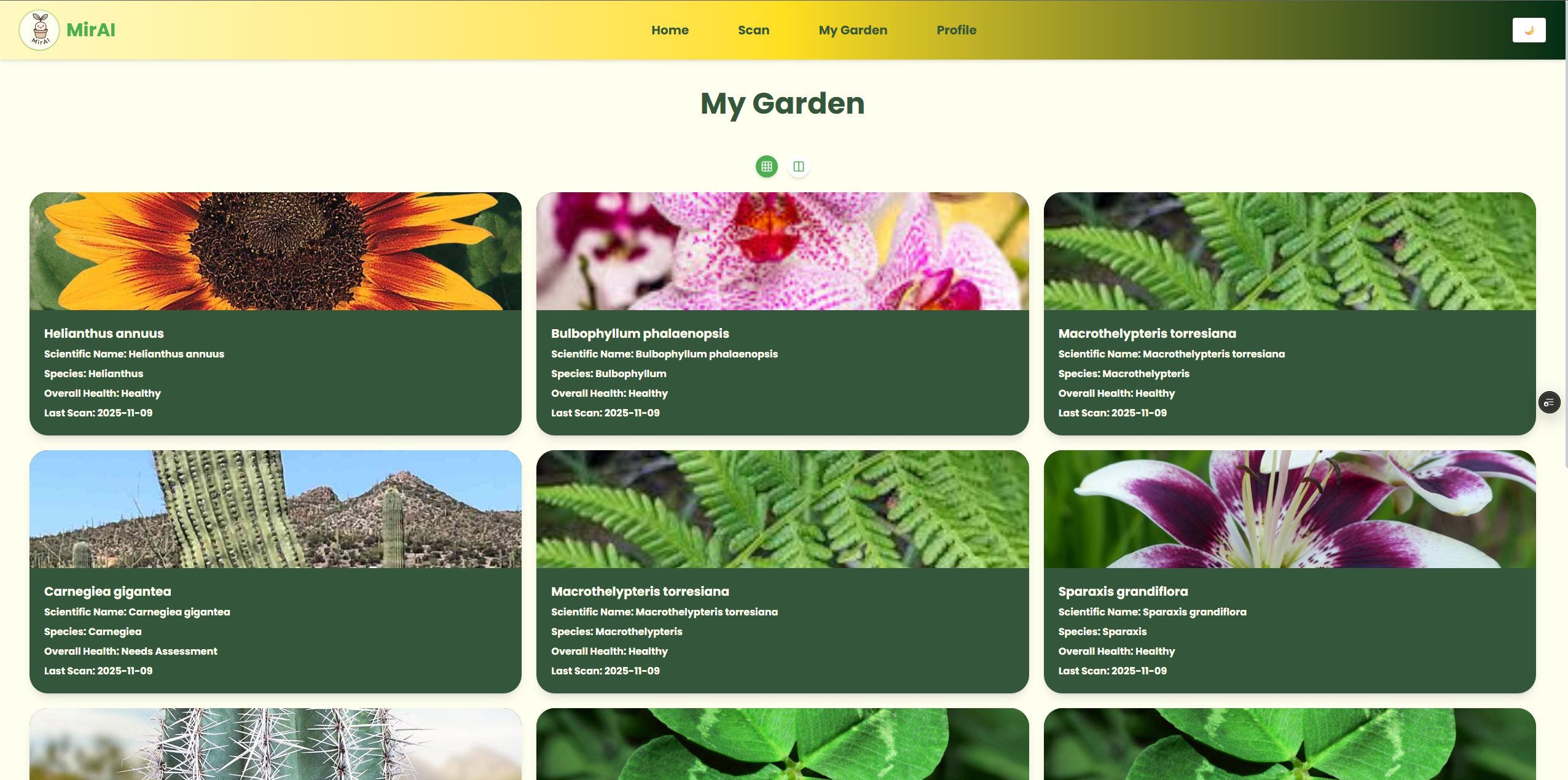Open the Helianthus annuus sunflower photo
The image size is (1568, 780).
point(275,251)
